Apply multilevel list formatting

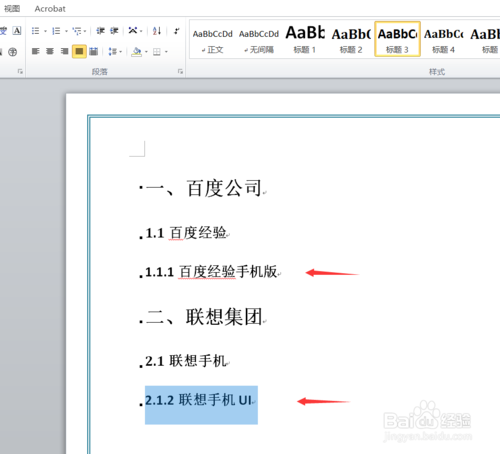click(77, 31)
